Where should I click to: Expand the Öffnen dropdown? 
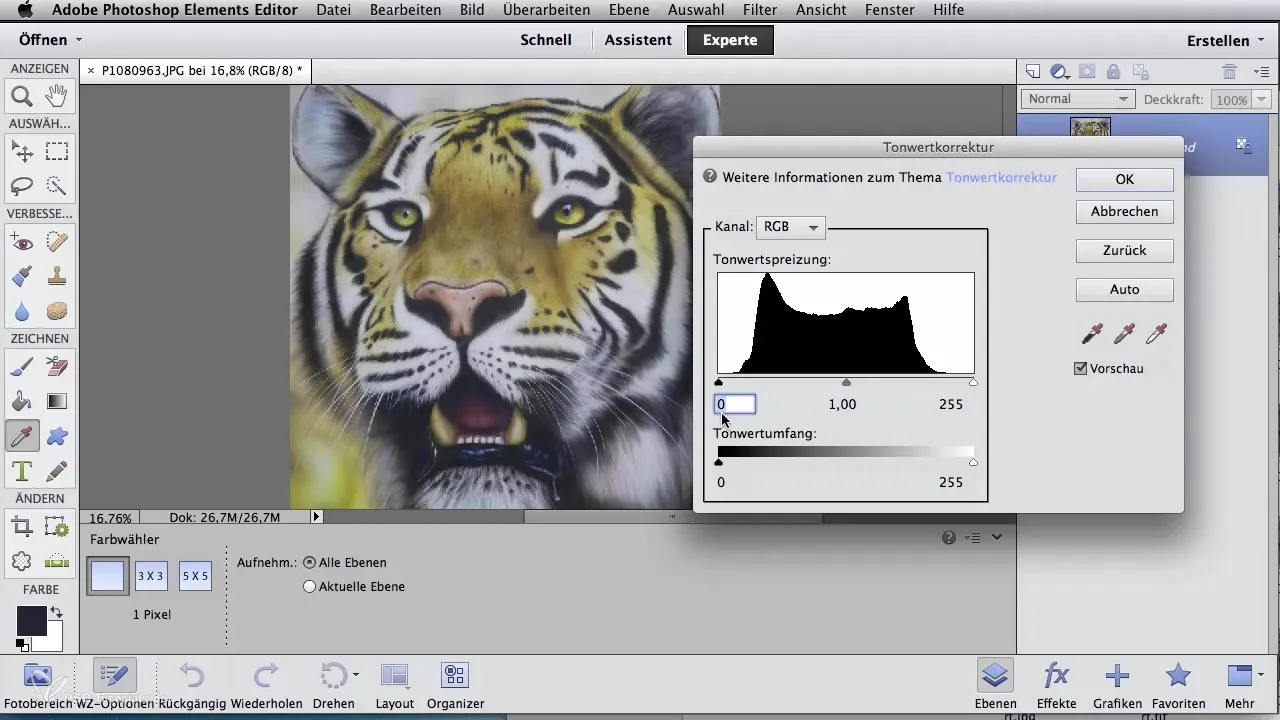click(50, 40)
